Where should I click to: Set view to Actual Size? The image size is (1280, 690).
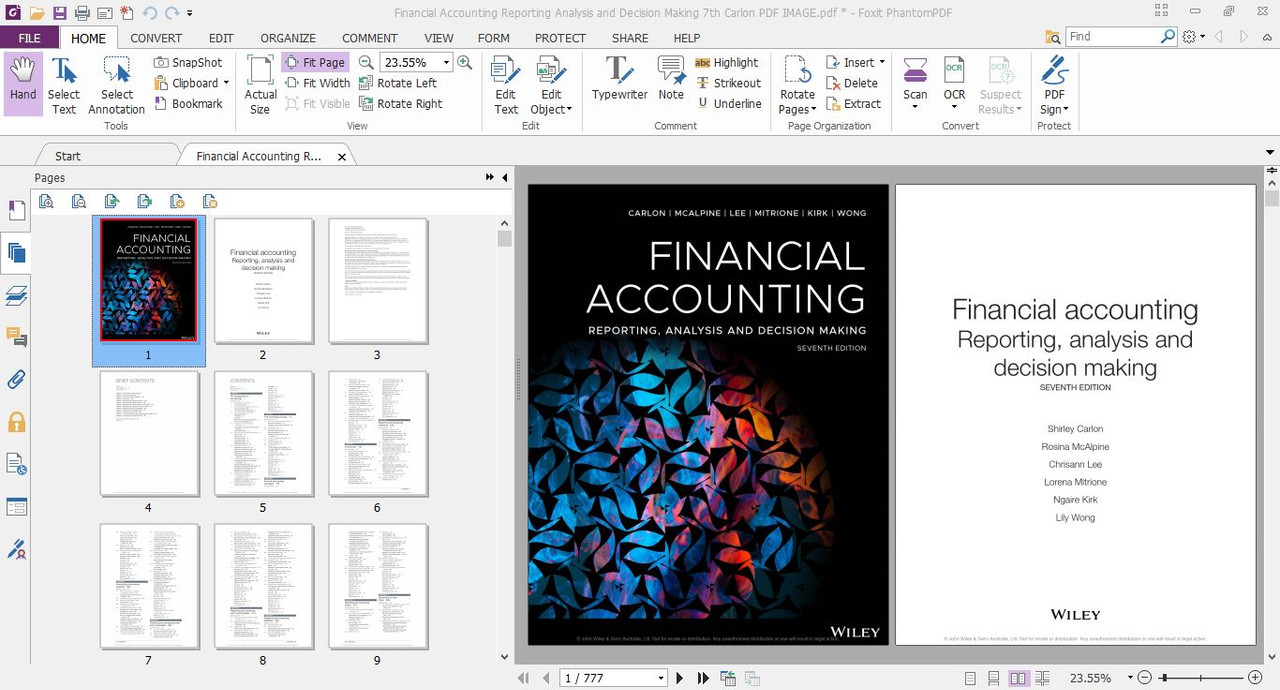pos(260,84)
